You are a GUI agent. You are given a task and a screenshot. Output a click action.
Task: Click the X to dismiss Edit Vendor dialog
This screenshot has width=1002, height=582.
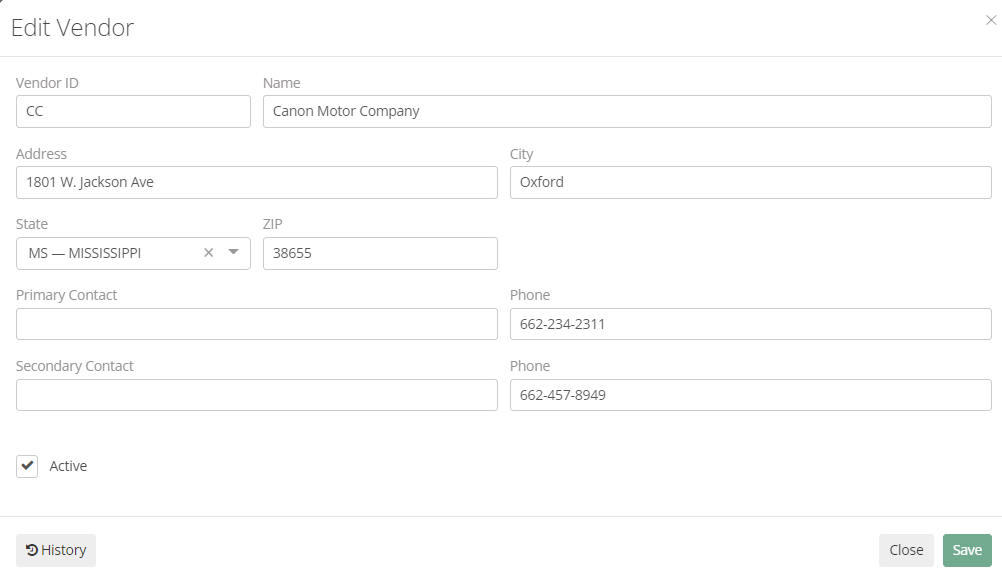tap(991, 19)
